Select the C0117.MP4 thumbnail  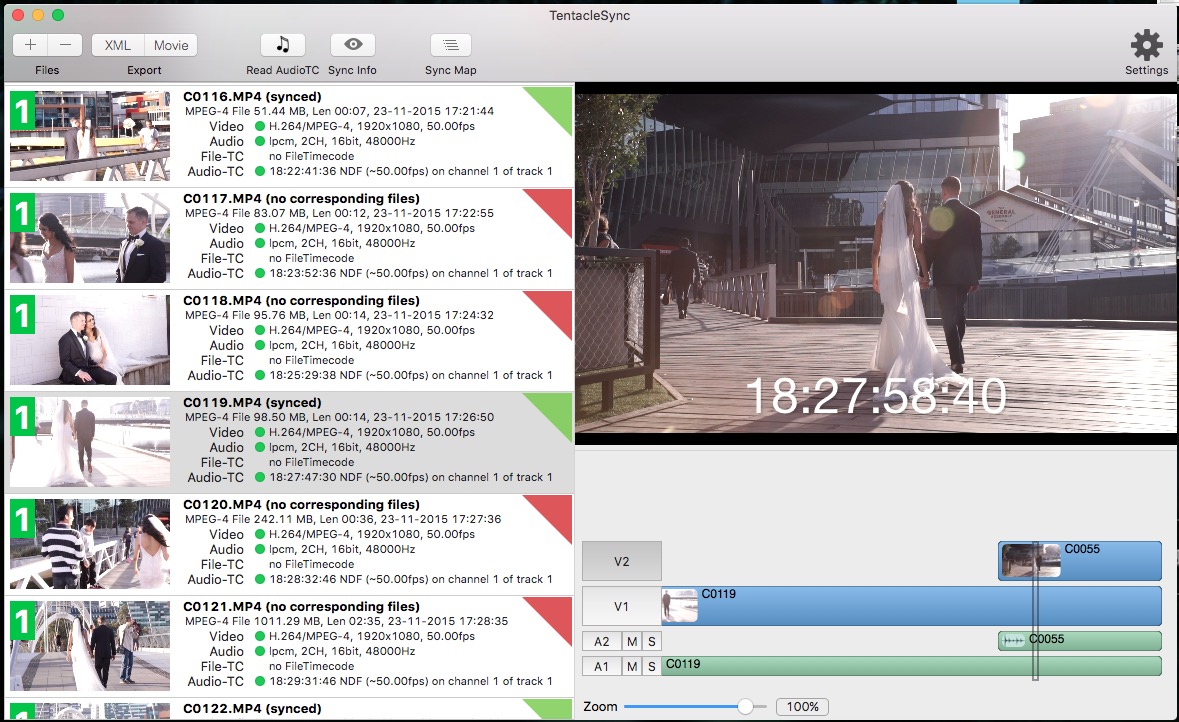[x=90, y=238]
